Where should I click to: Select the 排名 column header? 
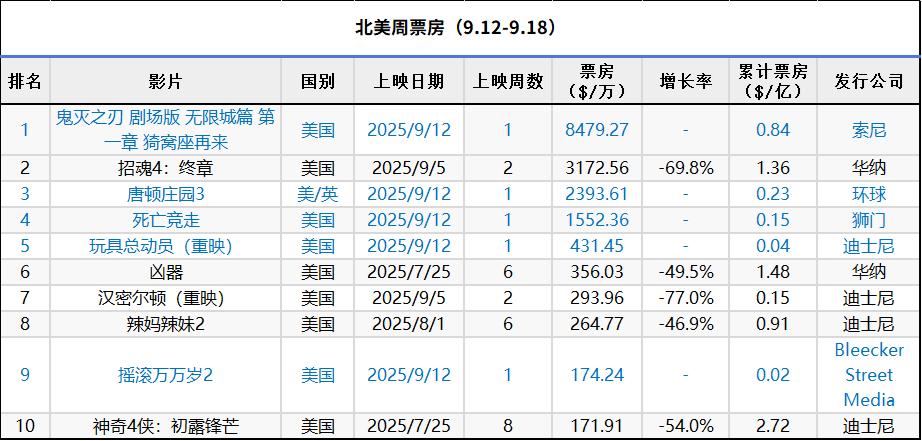(x=25, y=81)
